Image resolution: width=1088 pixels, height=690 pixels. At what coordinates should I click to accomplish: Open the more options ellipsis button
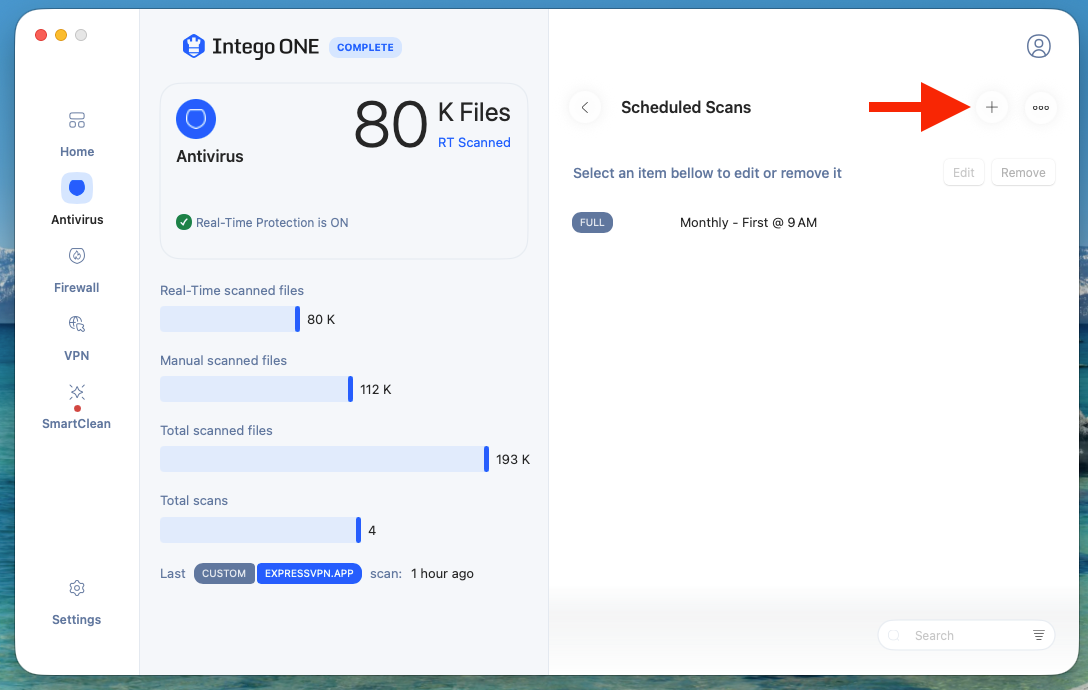pos(1040,108)
